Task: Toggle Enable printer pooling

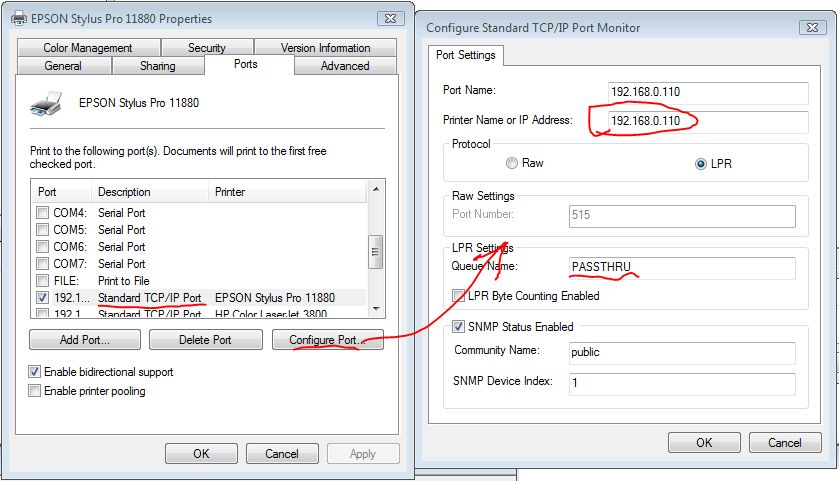Action: pyautogui.click(x=34, y=391)
